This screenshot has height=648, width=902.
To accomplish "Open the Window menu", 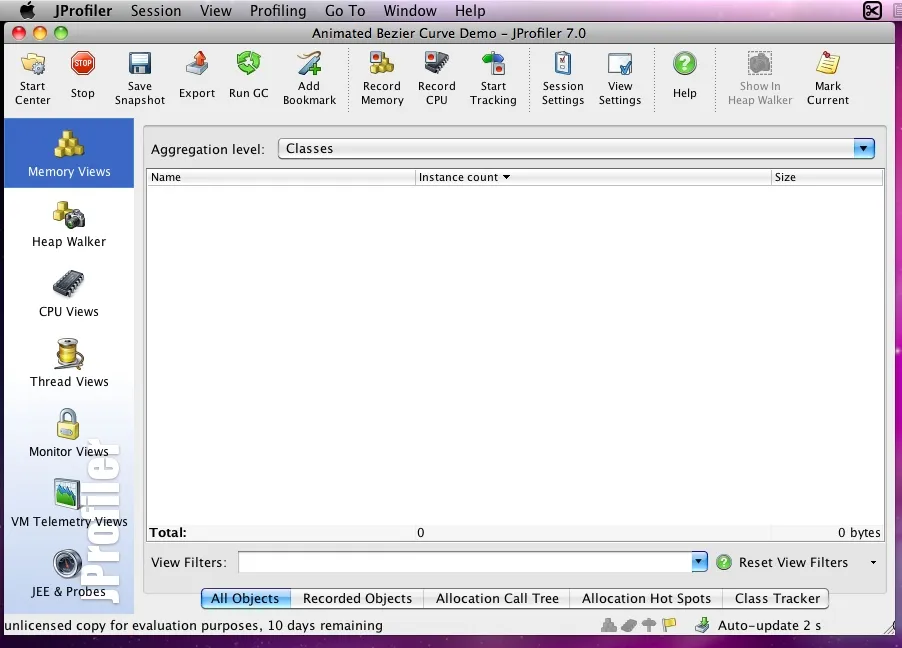I will tap(410, 10).
